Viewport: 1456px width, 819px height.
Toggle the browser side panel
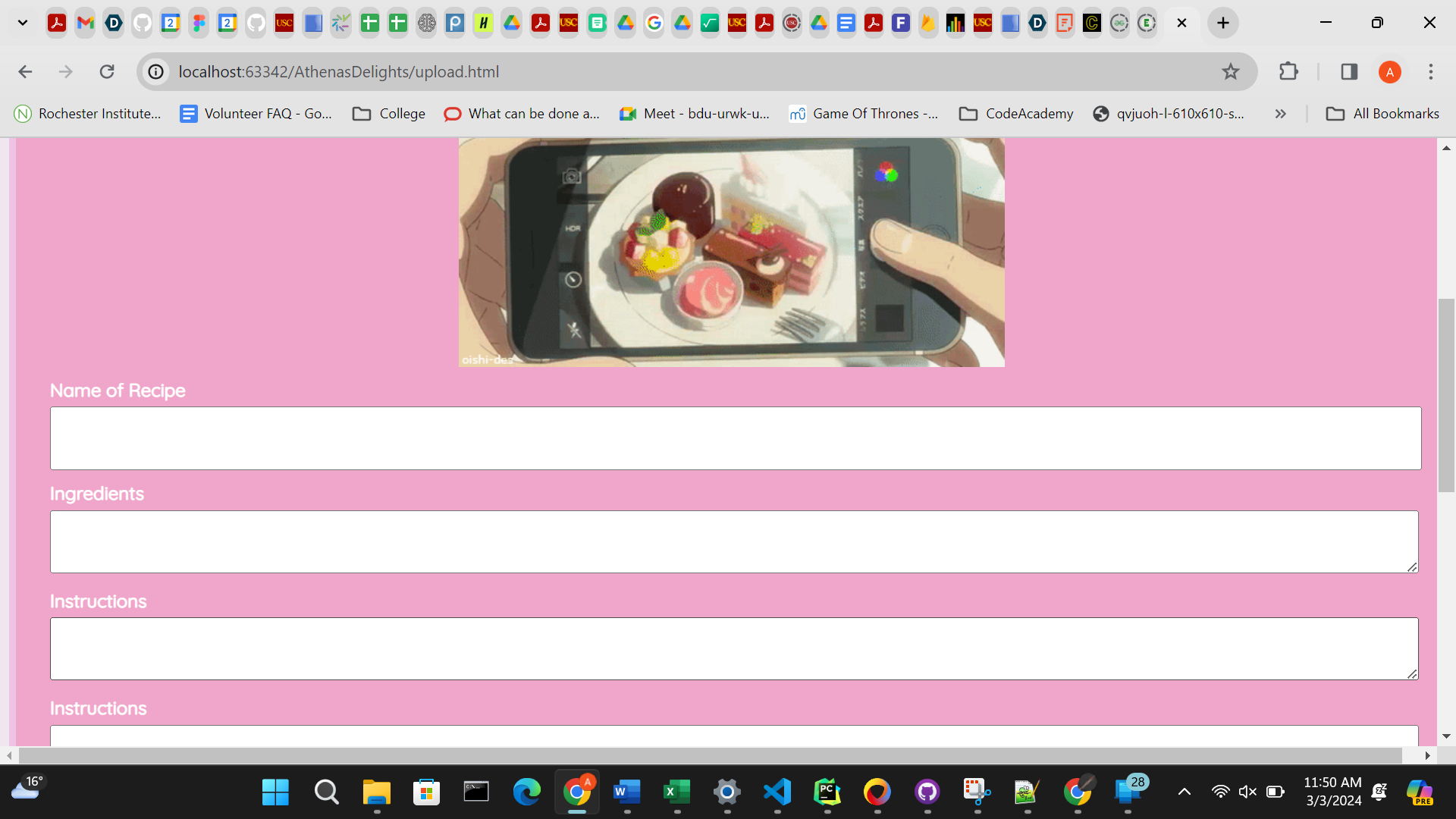[1349, 71]
